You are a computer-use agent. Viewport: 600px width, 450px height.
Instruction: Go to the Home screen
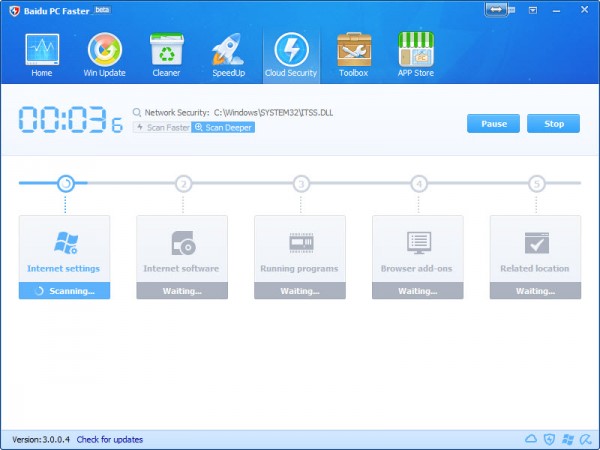42,54
